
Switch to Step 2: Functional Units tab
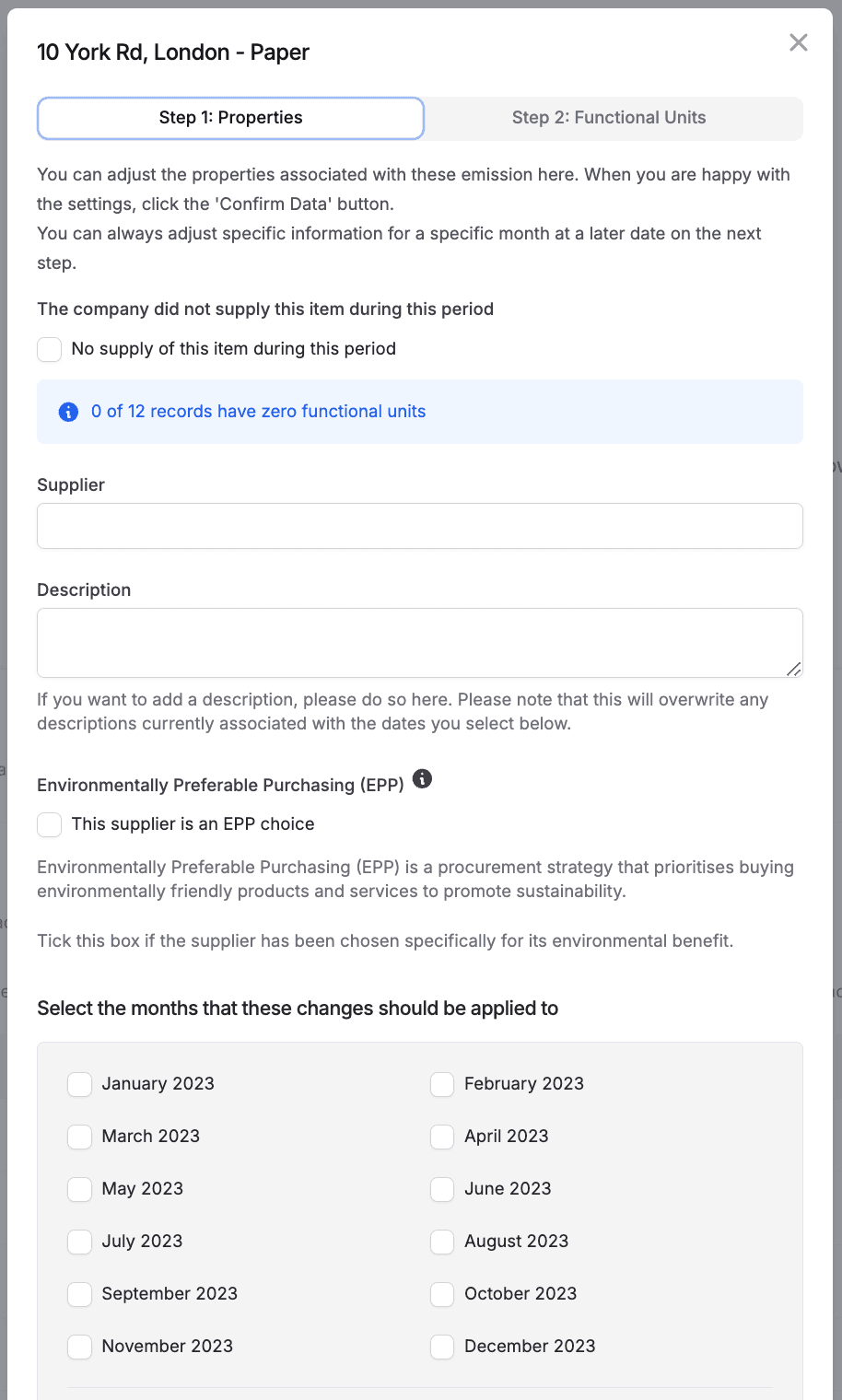[609, 118]
